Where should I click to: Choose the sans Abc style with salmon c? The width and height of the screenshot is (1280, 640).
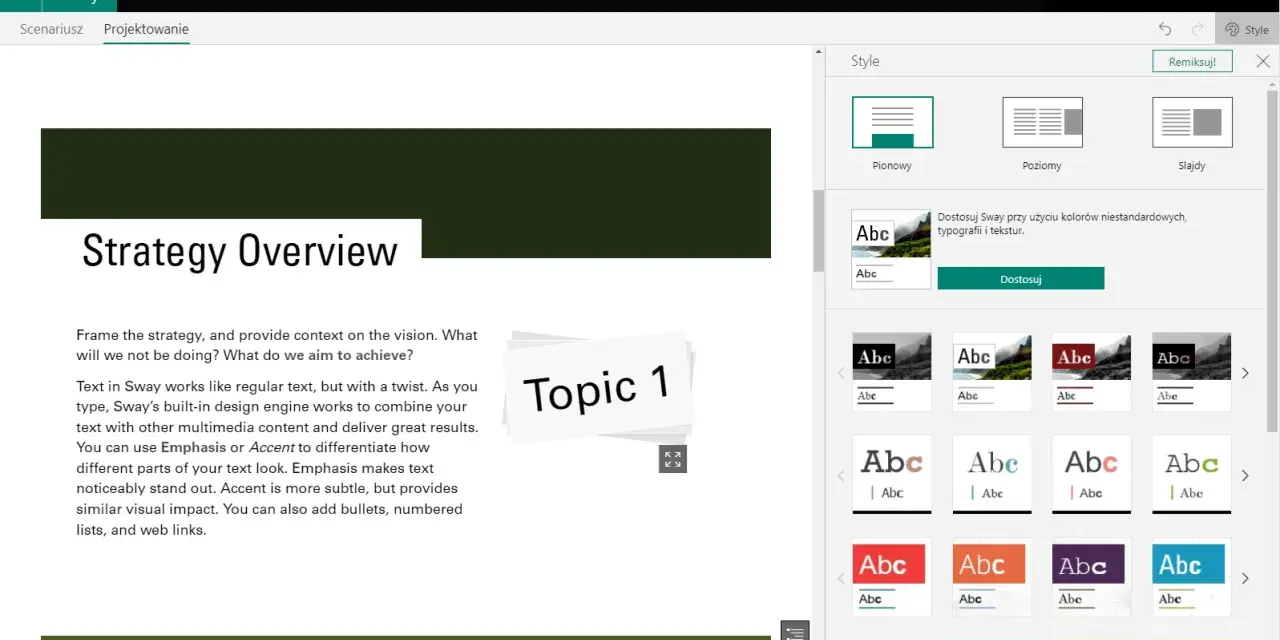1092,474
